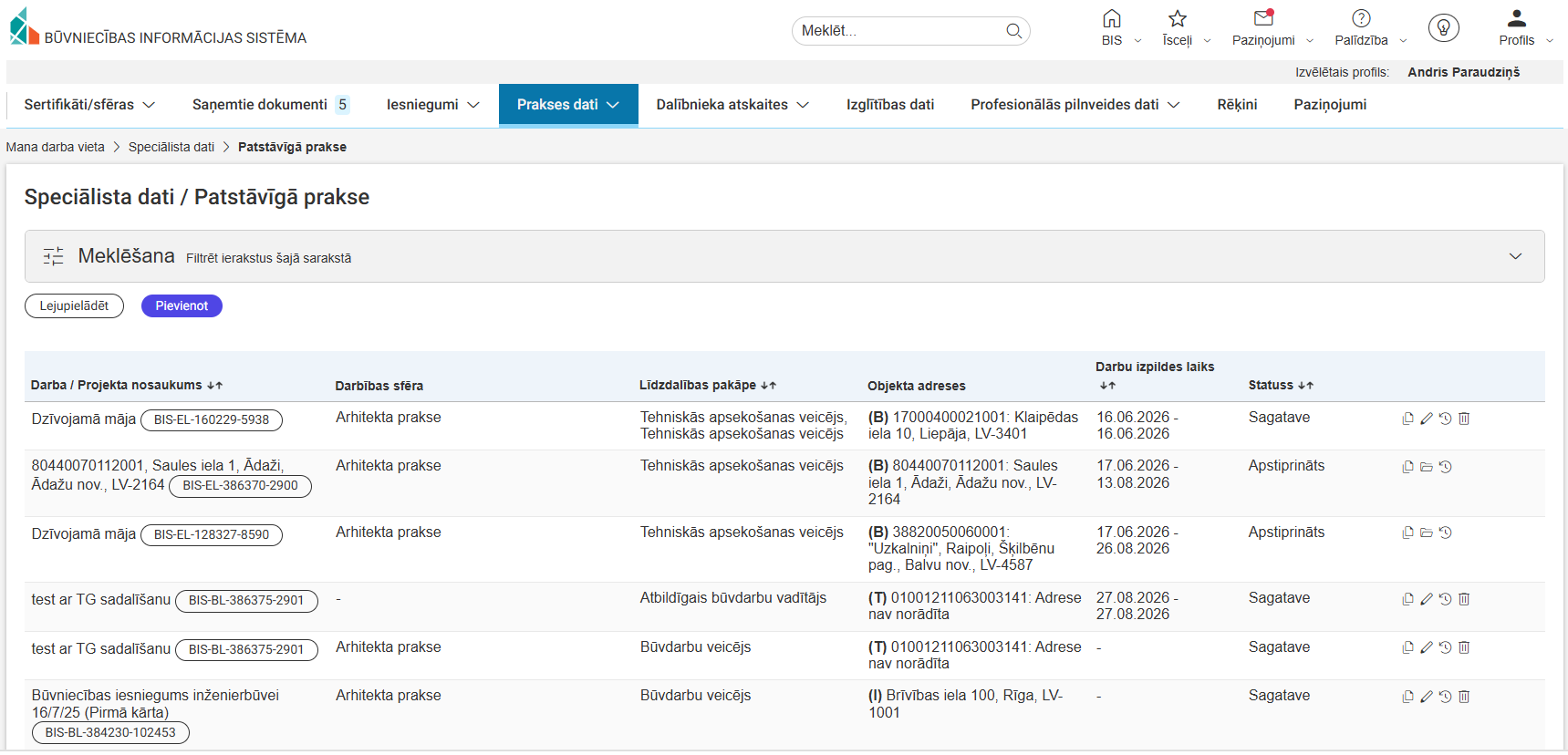
Task: Sort by Līdzdalības pakāpe column
Action: (x=708, y=385)
